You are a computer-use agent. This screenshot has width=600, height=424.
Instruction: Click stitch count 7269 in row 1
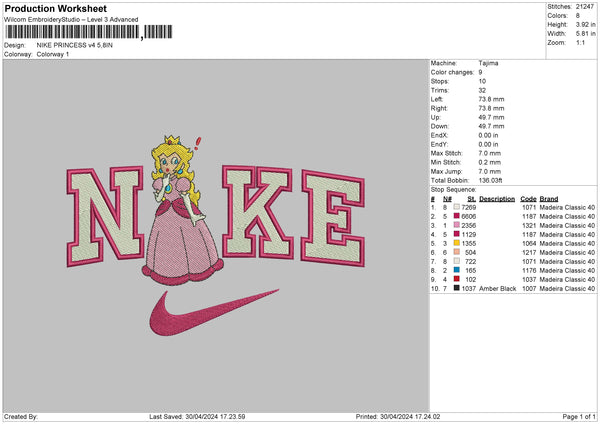coord(469,207)
